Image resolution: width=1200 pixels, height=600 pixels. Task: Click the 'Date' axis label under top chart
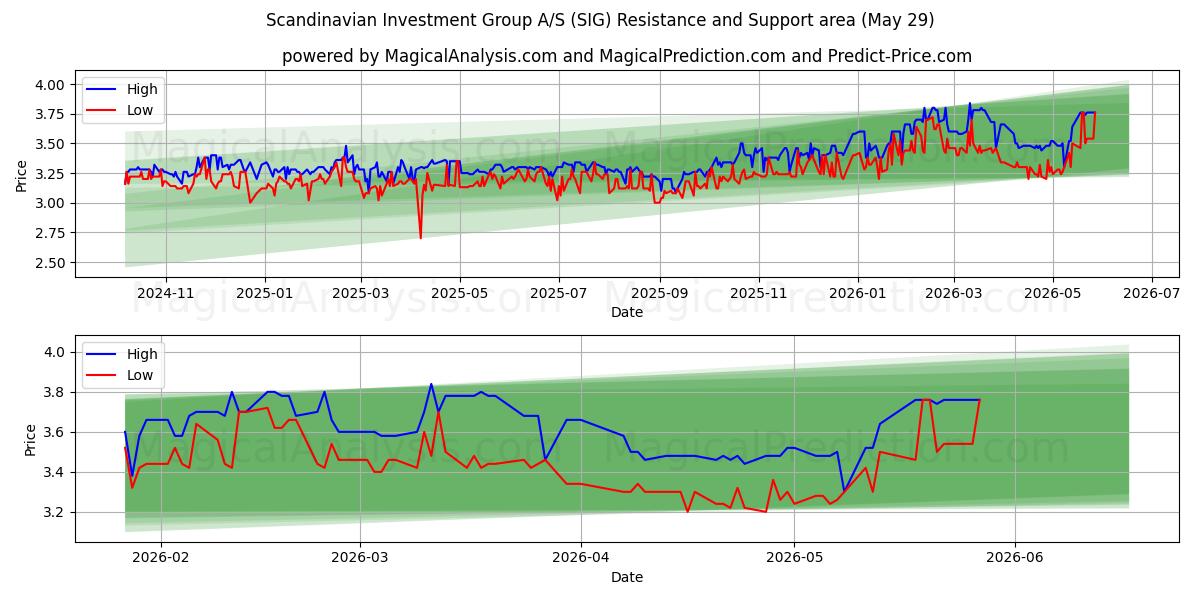coord(627,312)
